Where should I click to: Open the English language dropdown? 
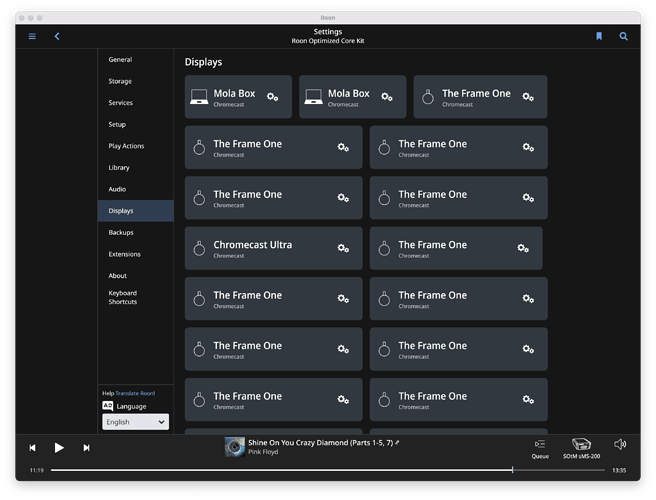(x=136, y=422)
